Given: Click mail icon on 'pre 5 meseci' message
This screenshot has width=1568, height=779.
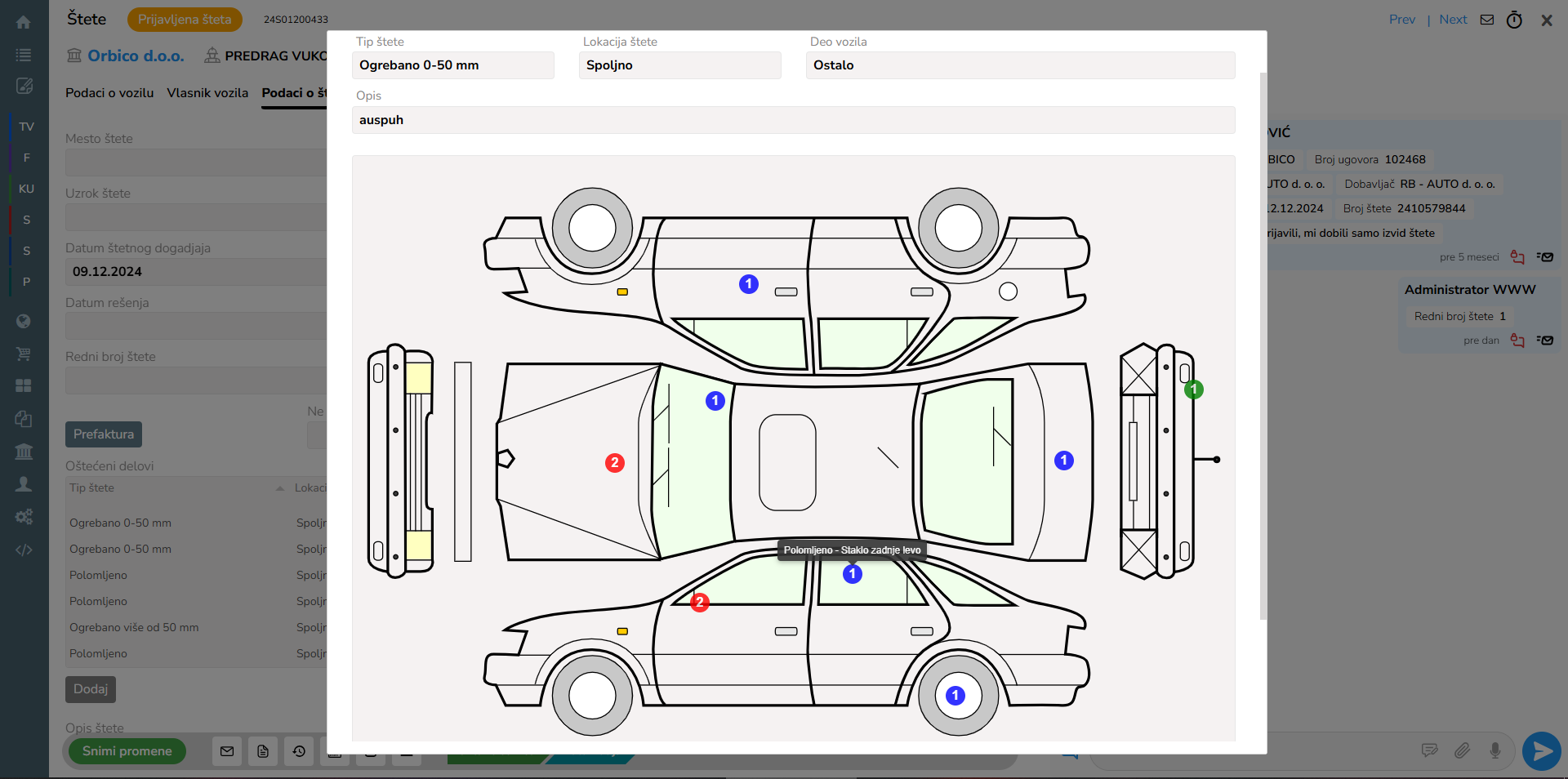Looking at the screenshot, I should tap(1545, 257).
